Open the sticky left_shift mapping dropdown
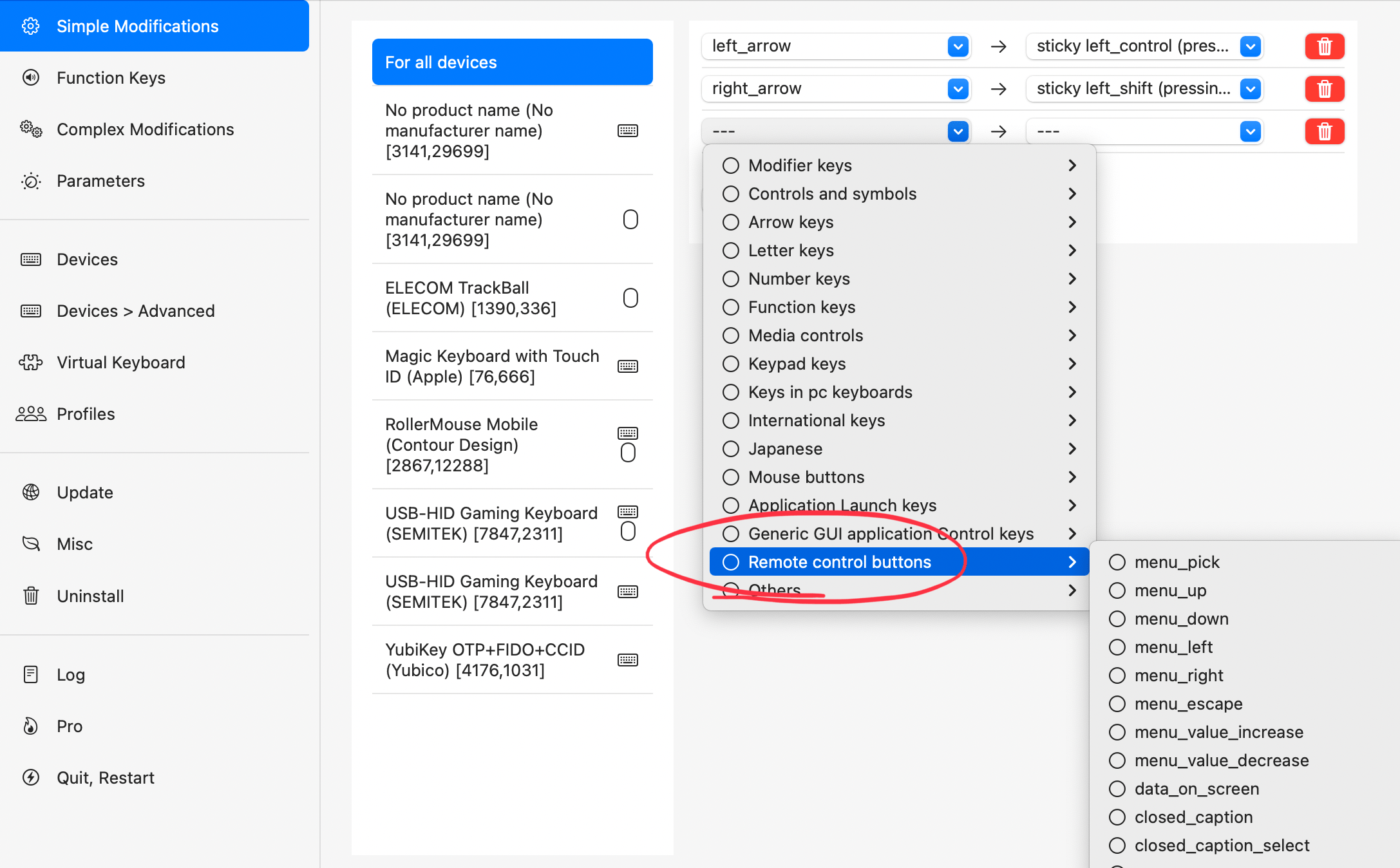1400x868 pixels. [1250, 89]
